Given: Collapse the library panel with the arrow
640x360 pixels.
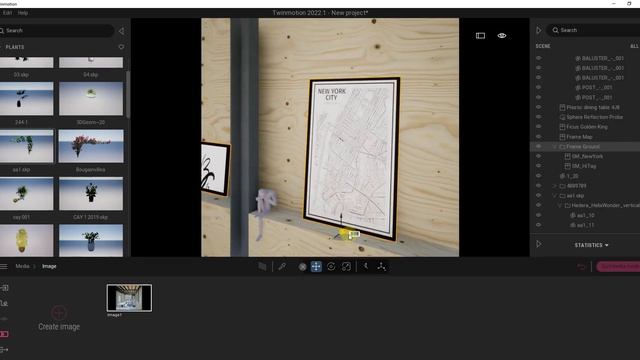Looking at the screenshot, I should tap(121, 31).
